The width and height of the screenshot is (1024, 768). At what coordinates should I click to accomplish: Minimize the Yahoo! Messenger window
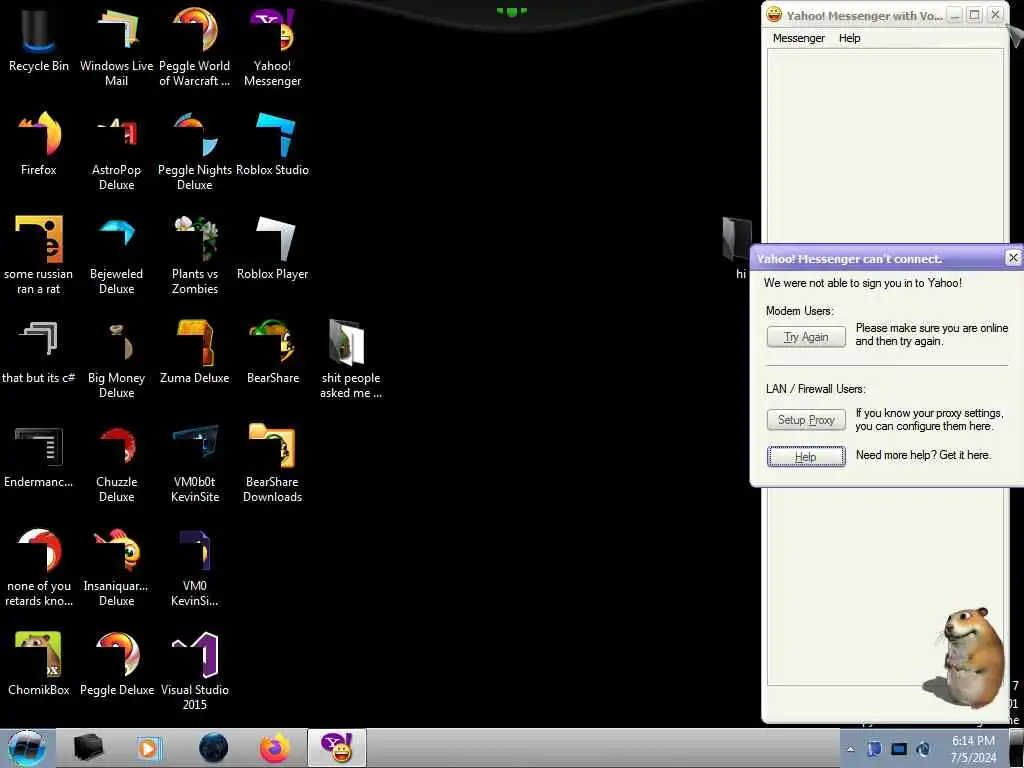coord(955,14)
